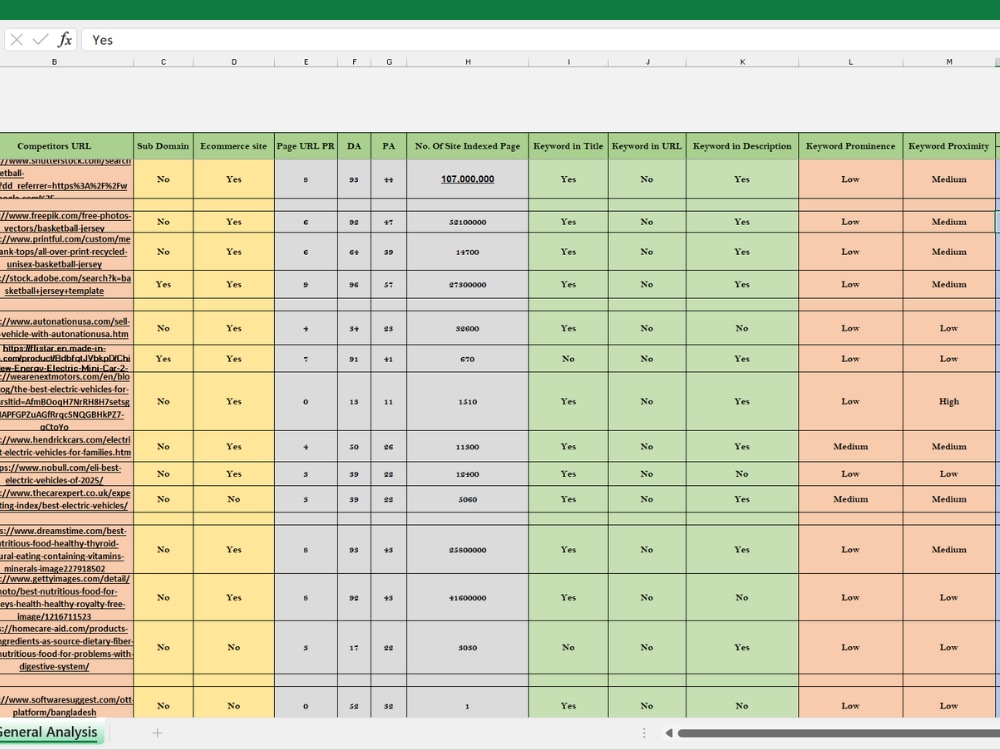Image resolution: width=1000 pixels, height=750 pixels.
Task: Click the Enter checkmark in formula bar
Action: [x=40, y=40]
